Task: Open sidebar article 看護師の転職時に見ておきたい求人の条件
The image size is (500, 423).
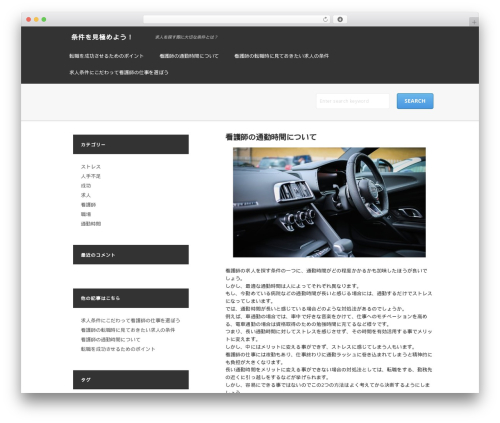Action: [128, 330]
